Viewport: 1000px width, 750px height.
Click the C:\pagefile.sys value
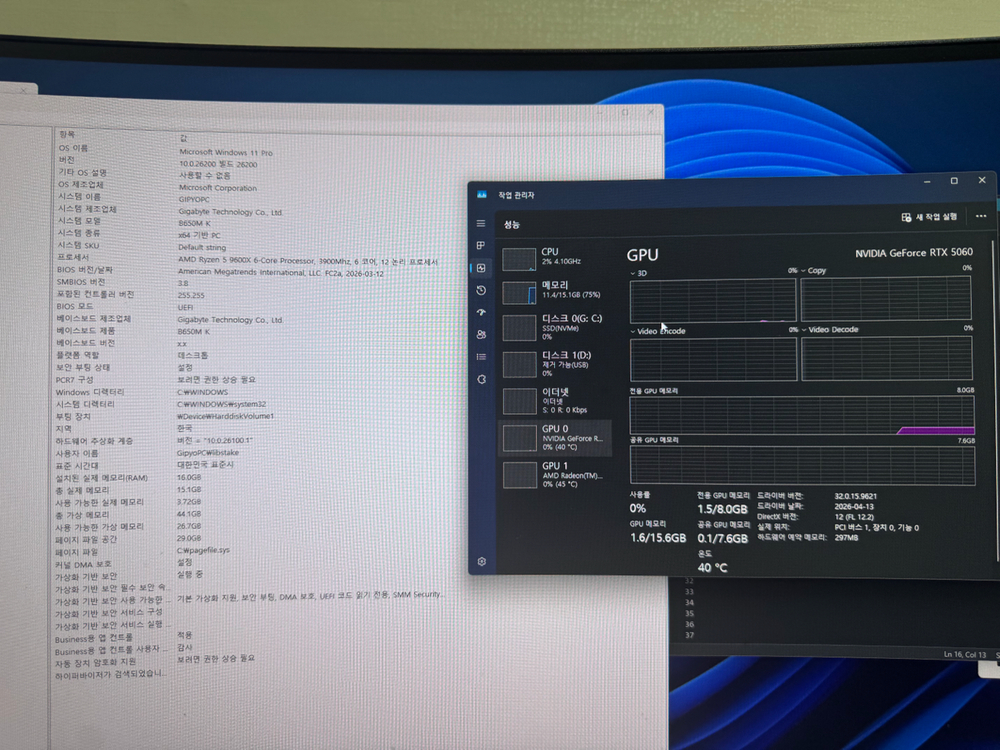coord(203,550)
